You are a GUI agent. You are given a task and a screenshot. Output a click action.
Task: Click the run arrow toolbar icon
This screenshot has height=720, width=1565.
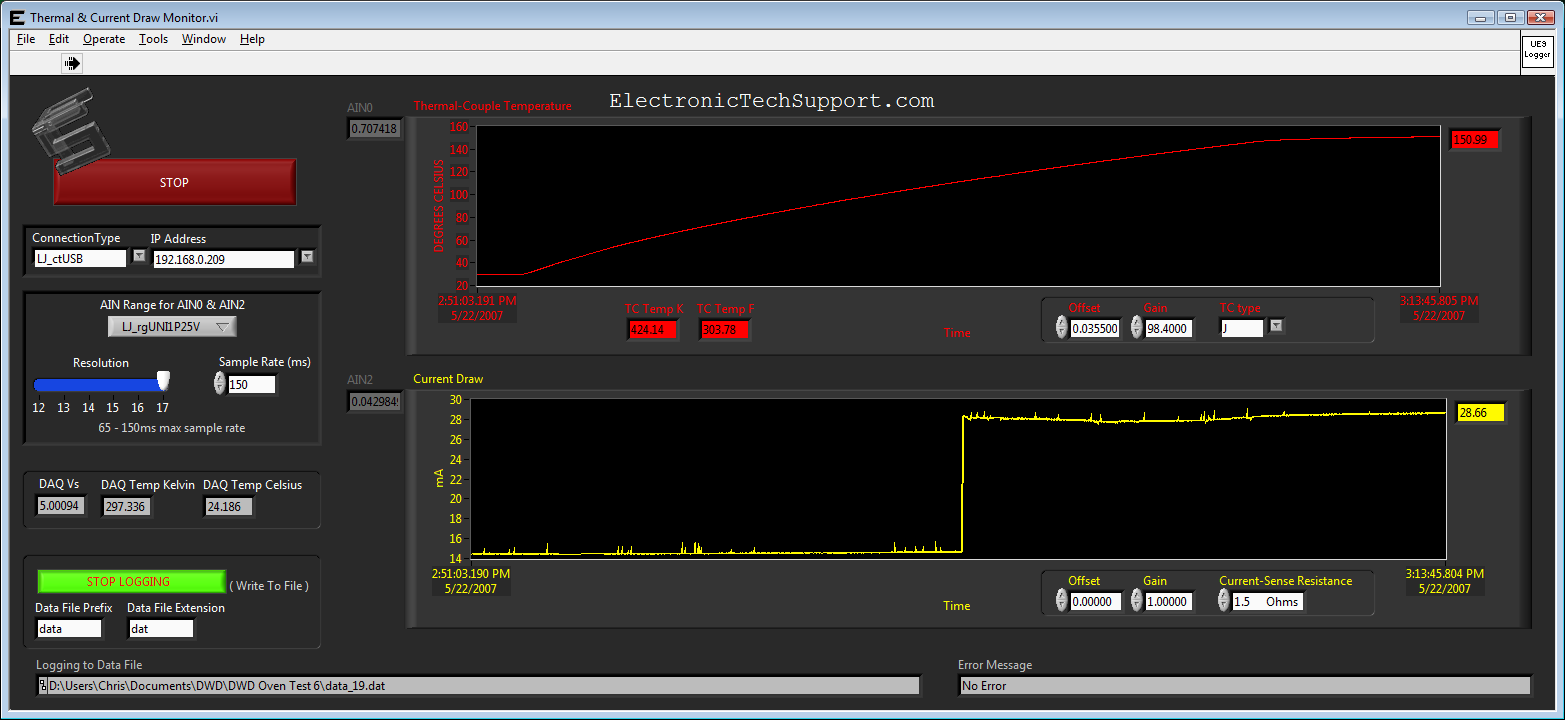coord(72,63)
